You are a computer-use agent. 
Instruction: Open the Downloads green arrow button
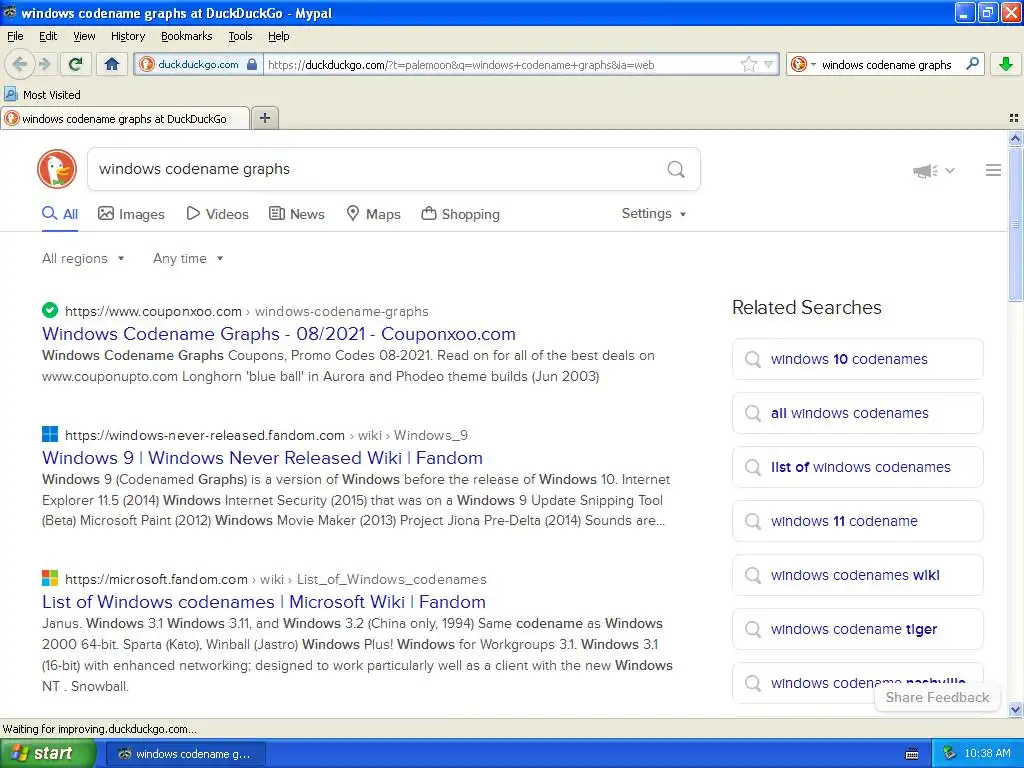point(1006,64)
